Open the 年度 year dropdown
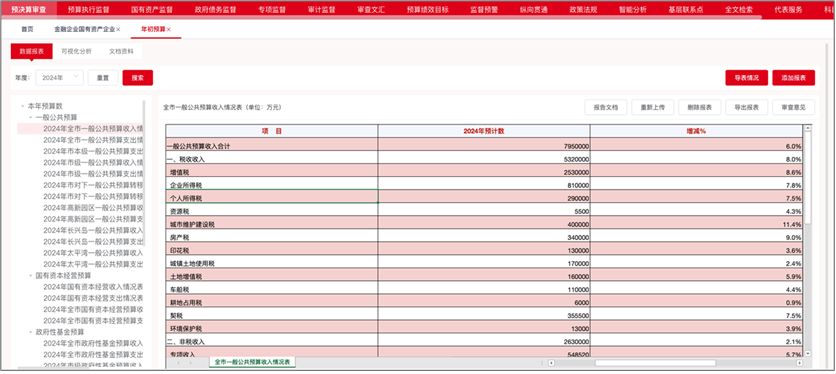The height and width of the screenshot is (374, 836). point(60,77)
